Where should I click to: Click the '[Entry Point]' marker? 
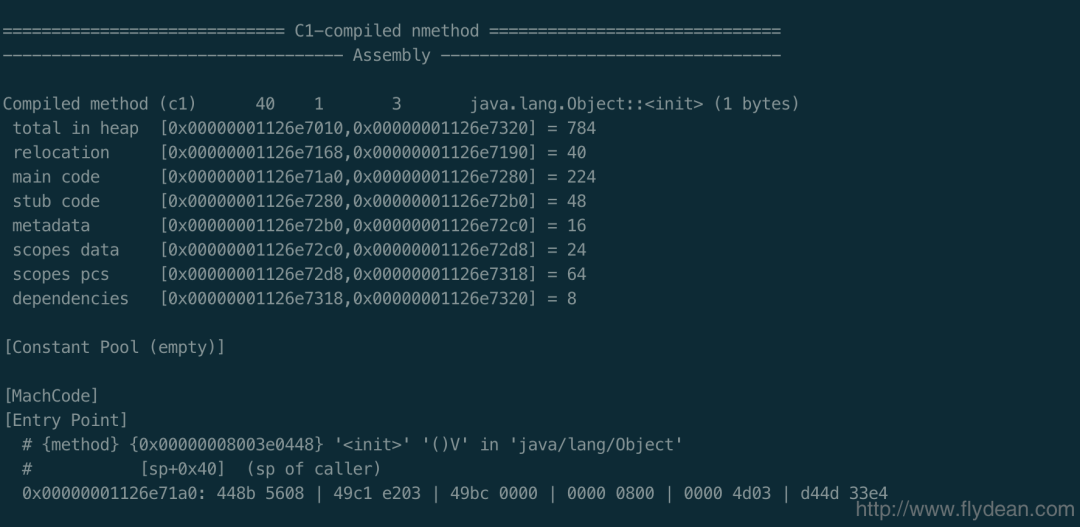point(66,420)
